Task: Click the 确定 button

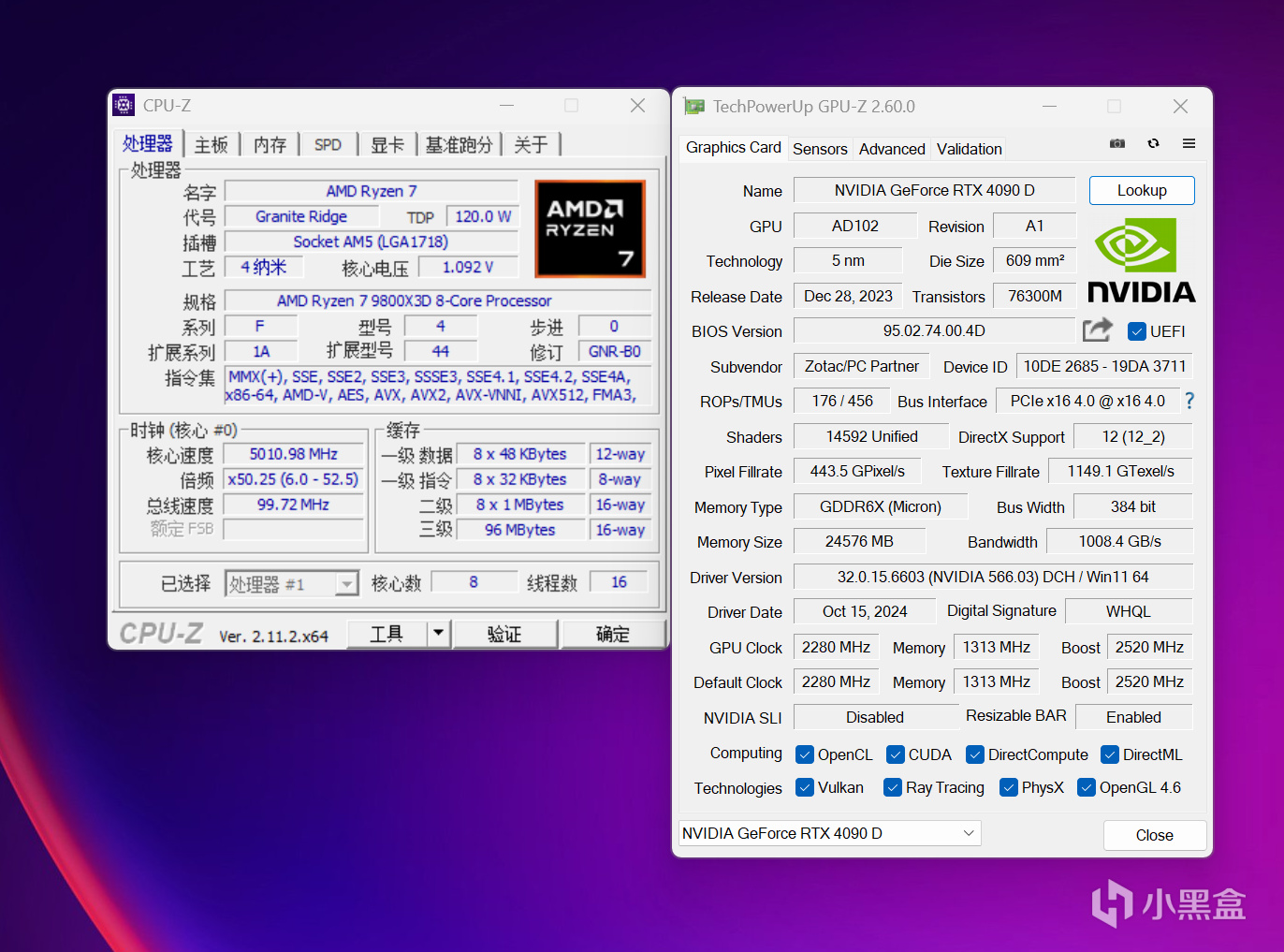Action: [x=613, y=634]
